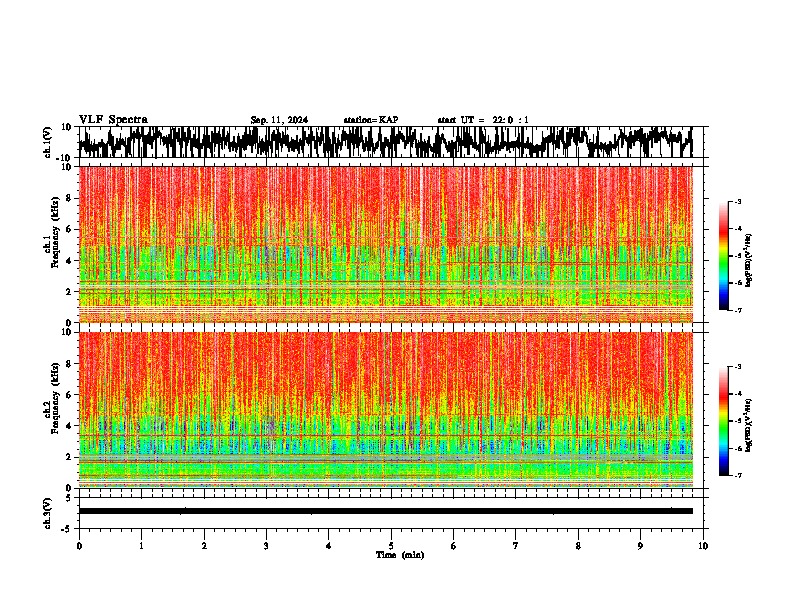Click the time axis tick label "0"
792x612 pixels.
point(79,546)
